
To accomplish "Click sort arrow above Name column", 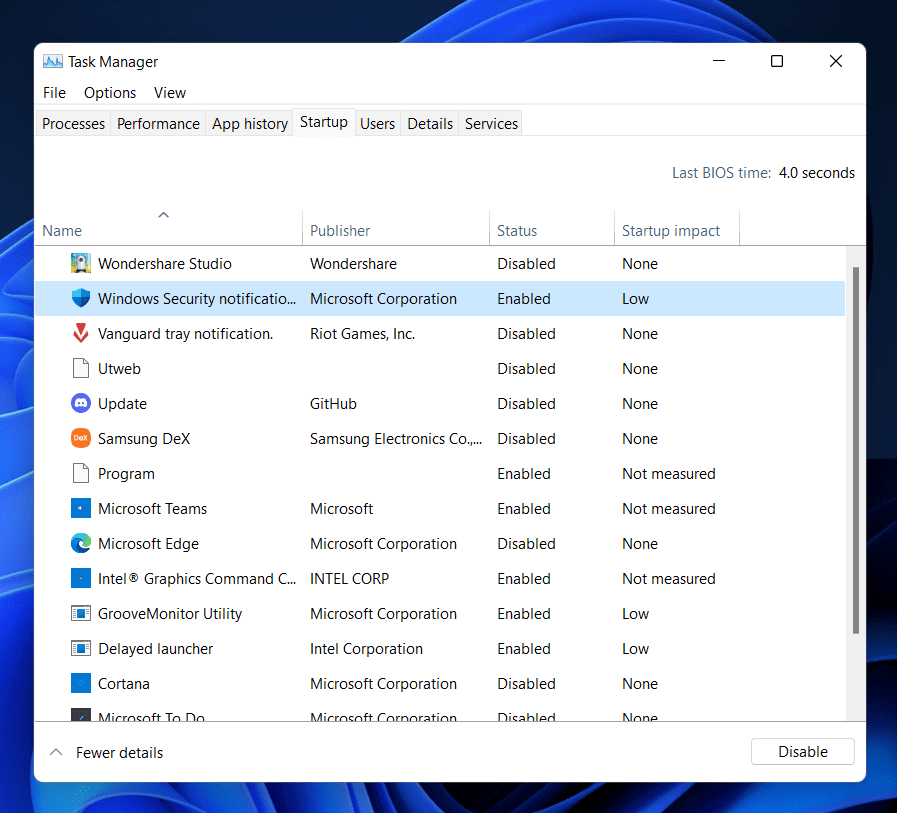I will pyautogui.click(x=164, y=214).
